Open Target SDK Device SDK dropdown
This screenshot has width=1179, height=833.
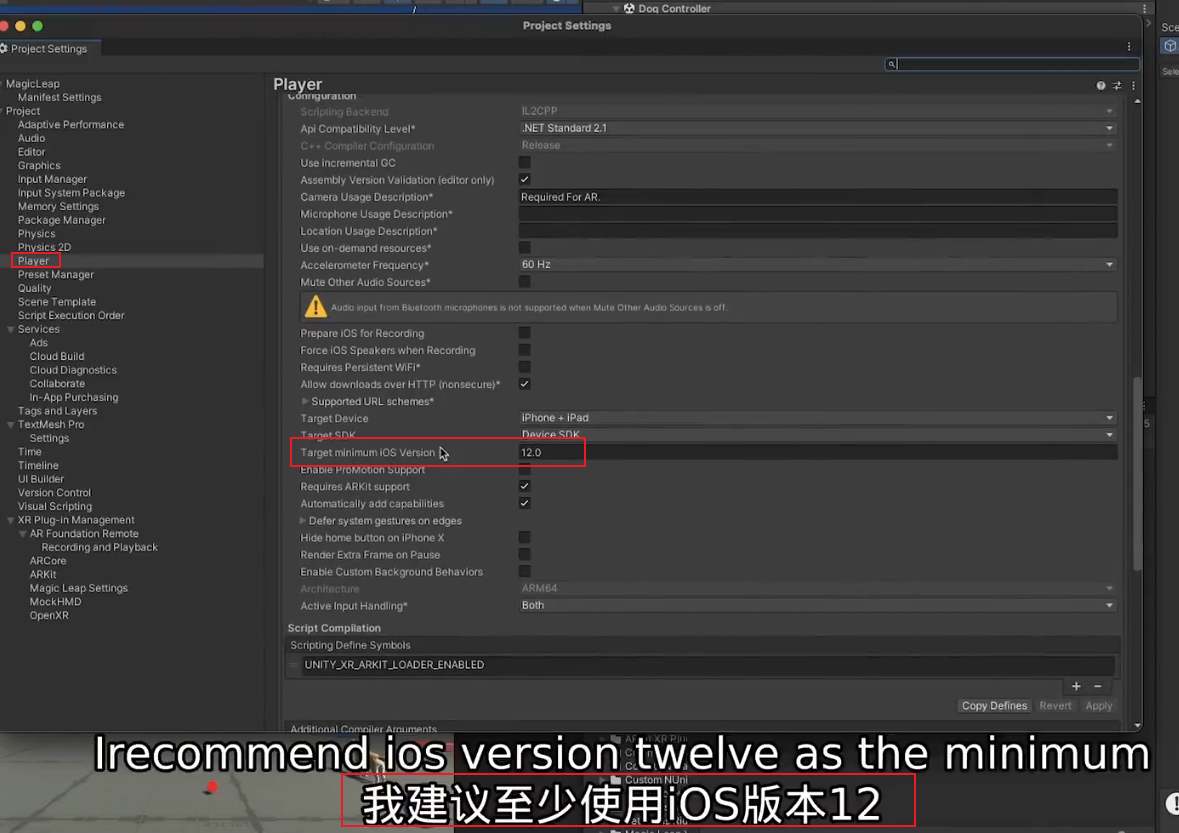(x=817, y=435)
